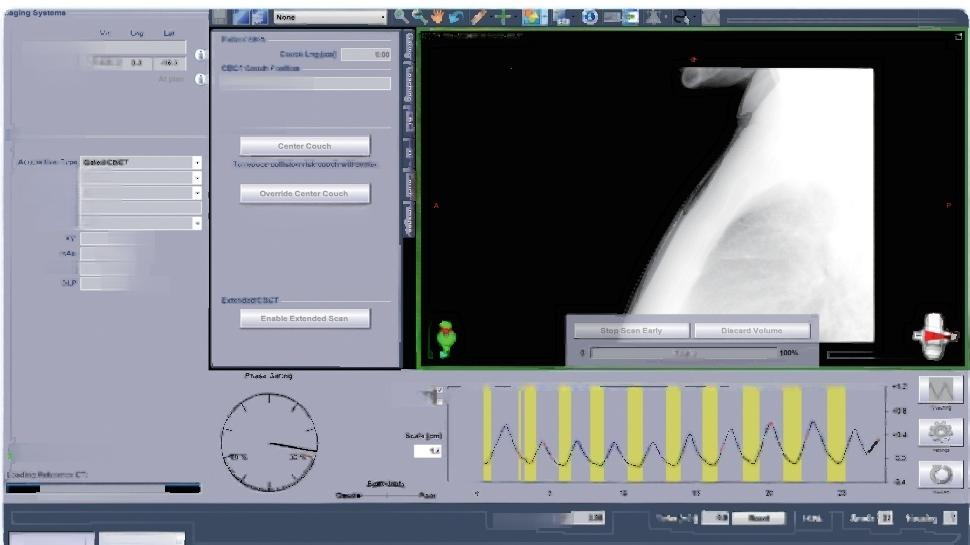Toggle the Visual checkbox in bottom bar
The image size is (970, 545).
click(x=950, y=518)
